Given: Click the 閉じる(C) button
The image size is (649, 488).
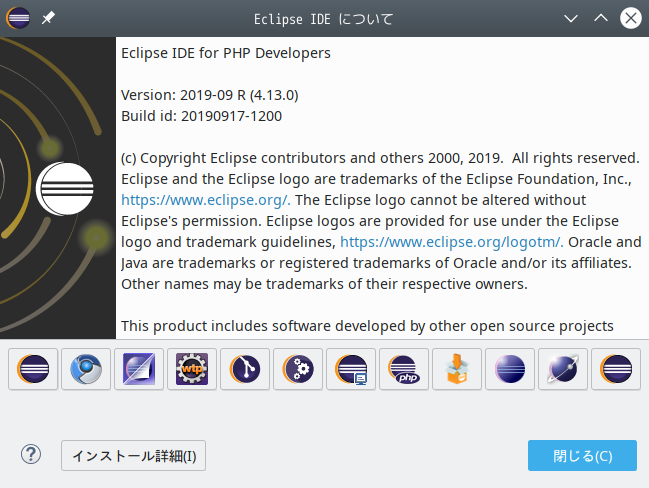Looking at the screenshot, I should 582,455.
